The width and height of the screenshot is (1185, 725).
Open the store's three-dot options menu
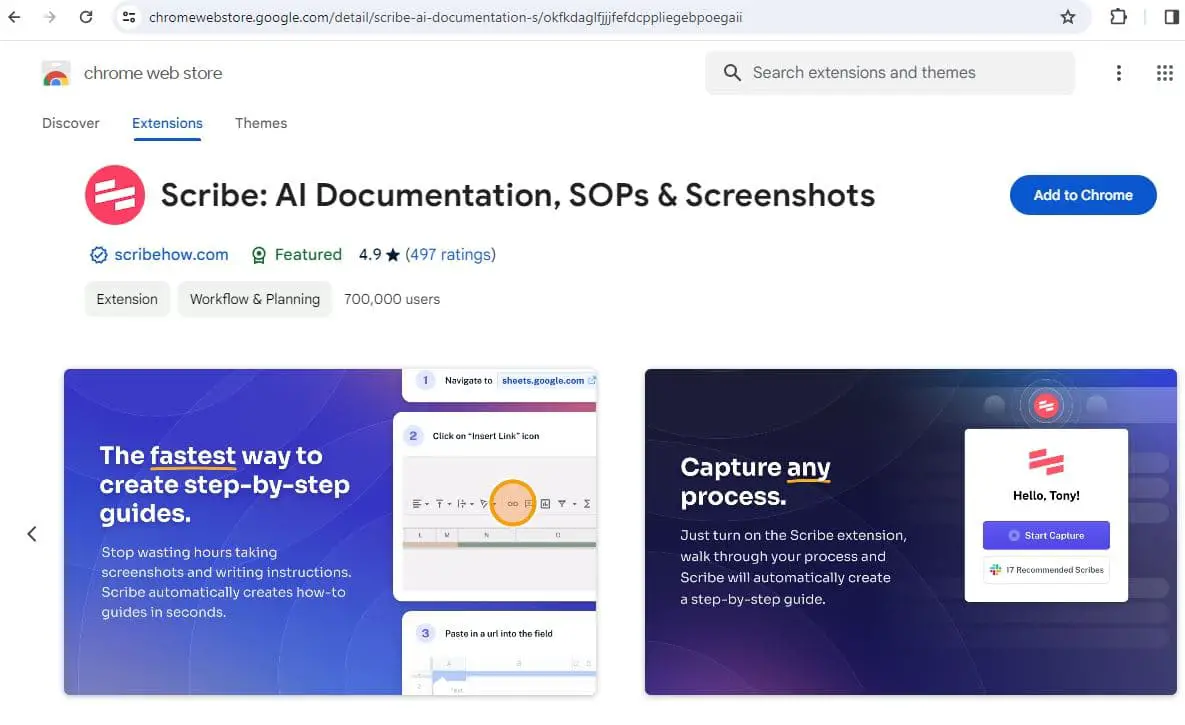[1119, 72]
